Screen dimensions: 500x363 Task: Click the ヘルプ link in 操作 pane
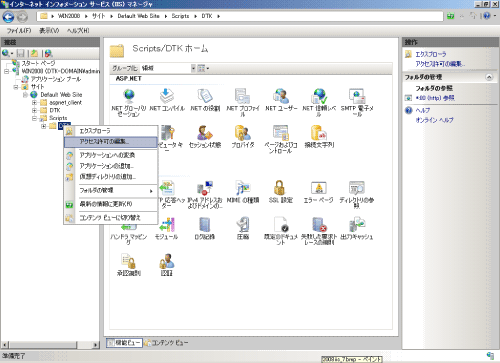(423, 110)
